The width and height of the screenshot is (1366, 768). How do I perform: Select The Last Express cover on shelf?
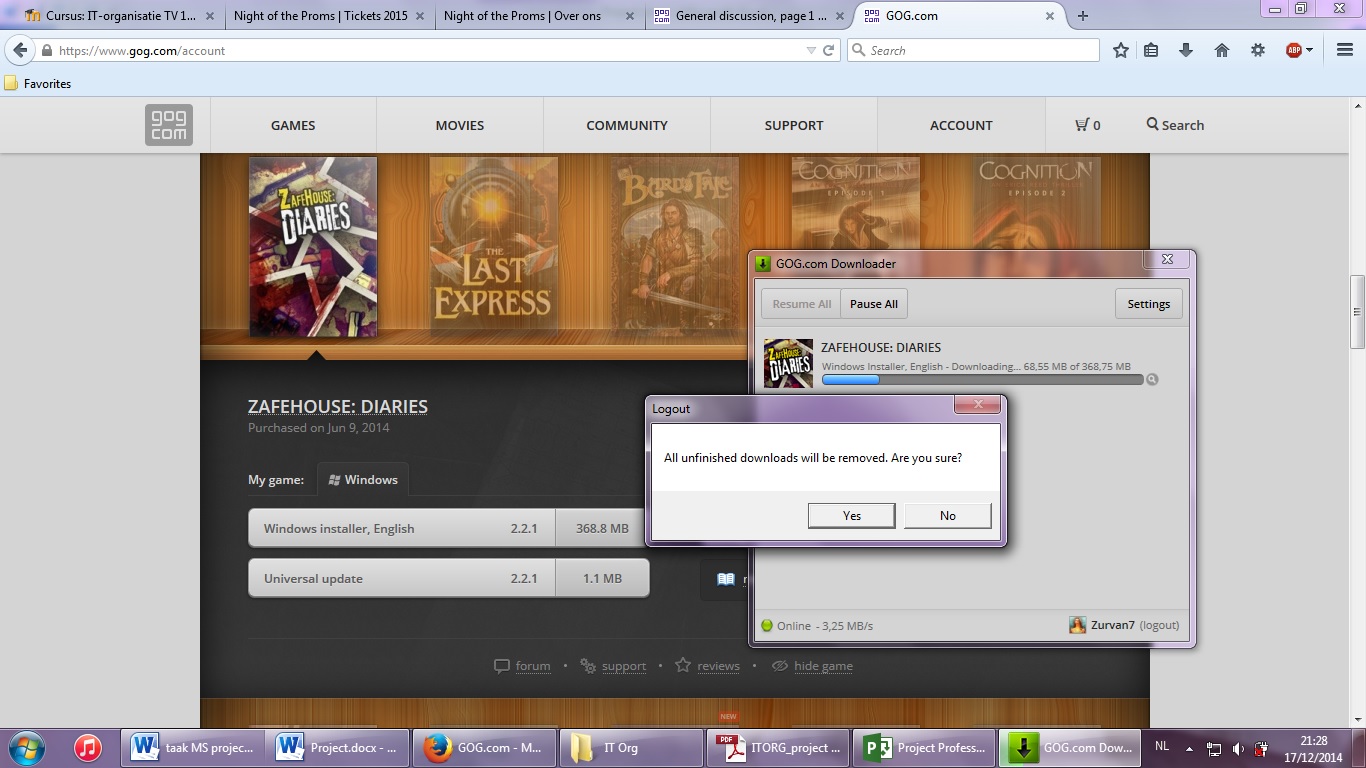[x=493, y=247]
